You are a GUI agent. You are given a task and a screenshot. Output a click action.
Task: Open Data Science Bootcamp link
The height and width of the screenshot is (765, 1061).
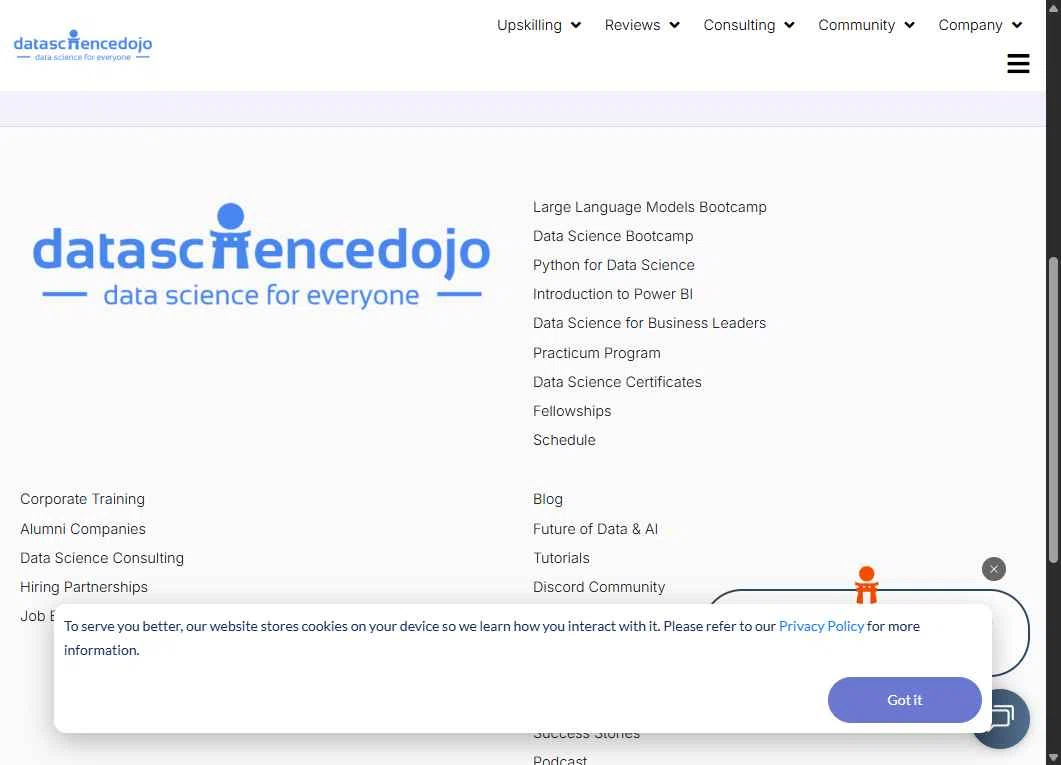coord(612,236)
